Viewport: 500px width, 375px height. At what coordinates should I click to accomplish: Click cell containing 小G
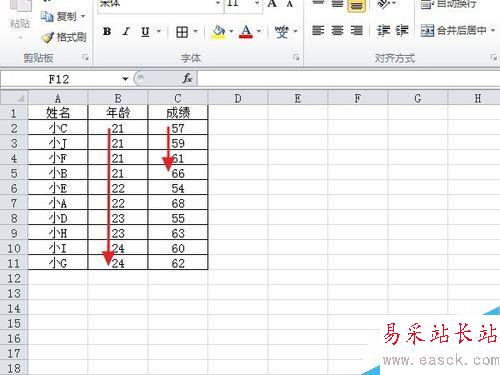58,263
